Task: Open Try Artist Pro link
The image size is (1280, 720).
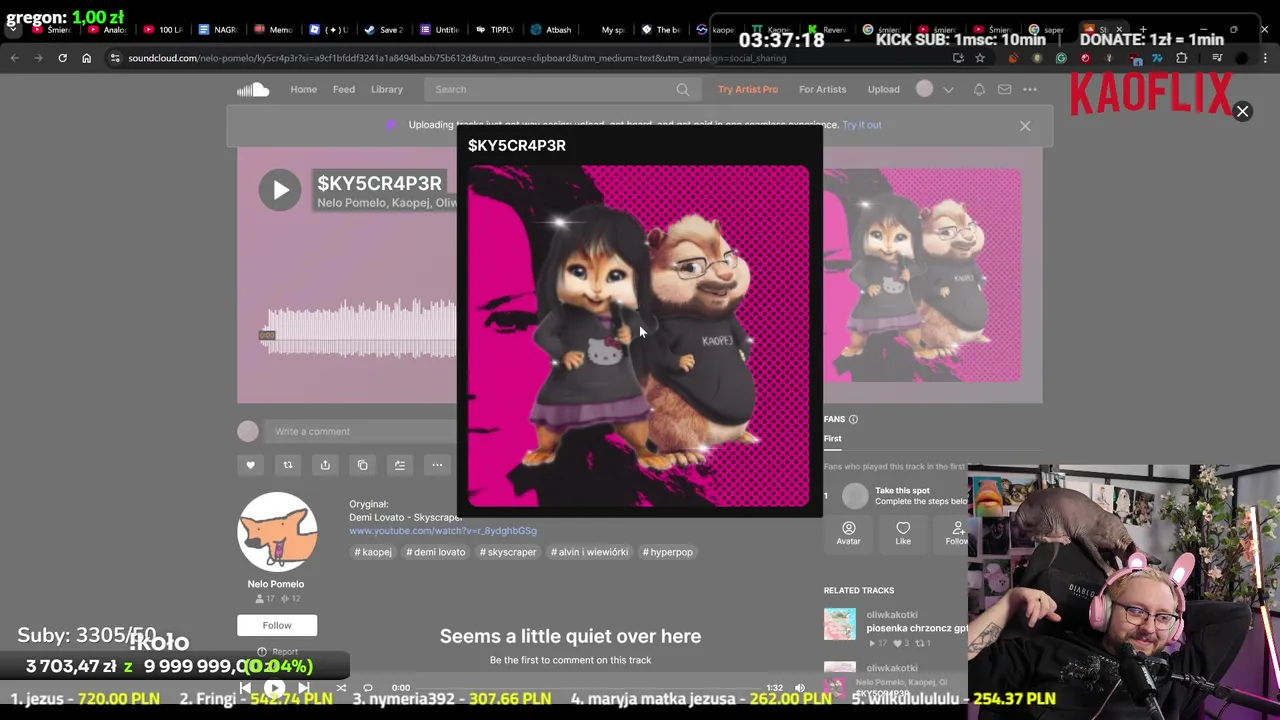Action: [x=747, y=89]
